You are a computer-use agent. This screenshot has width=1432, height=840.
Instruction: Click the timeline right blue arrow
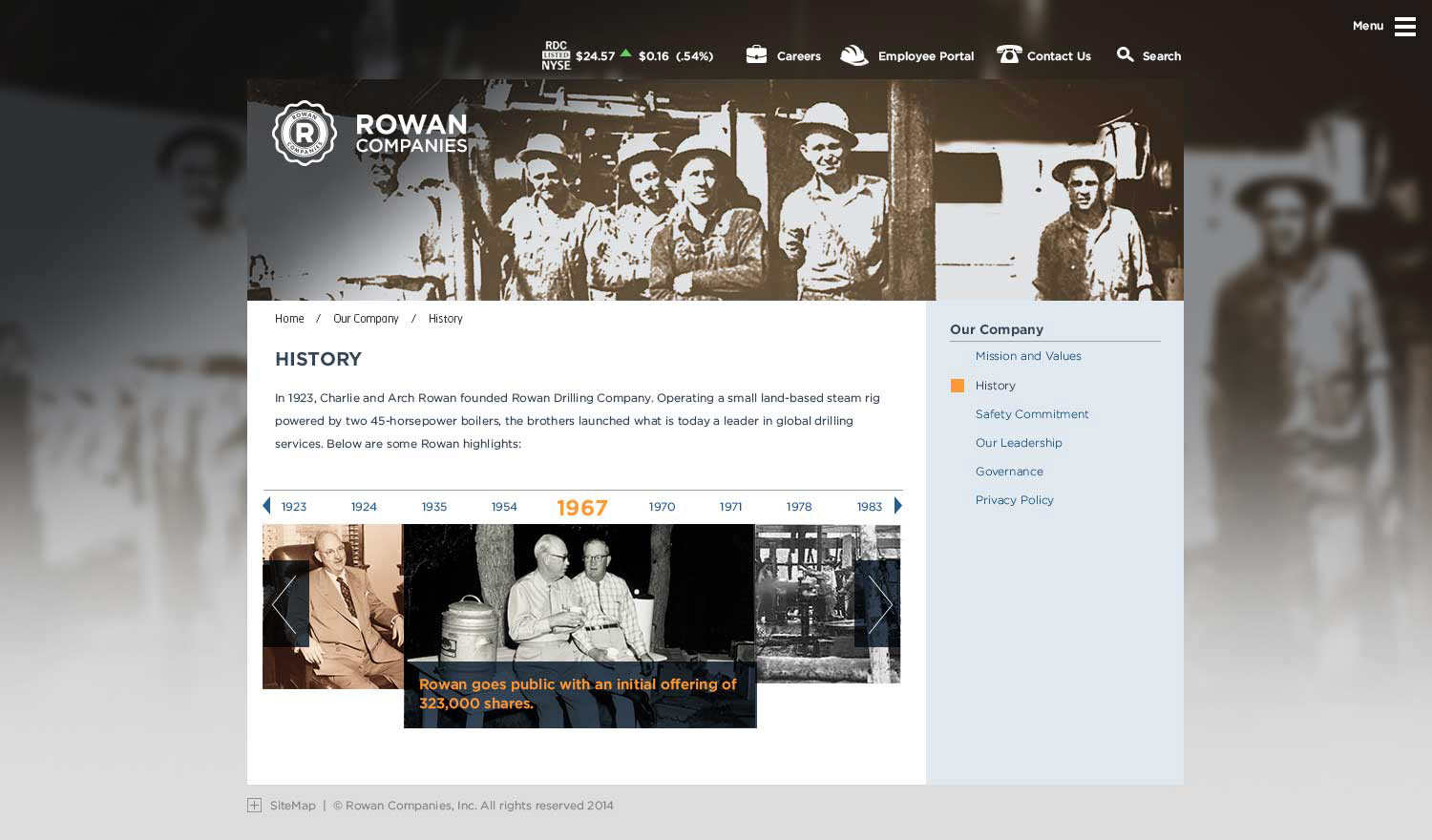coord(898,506)
